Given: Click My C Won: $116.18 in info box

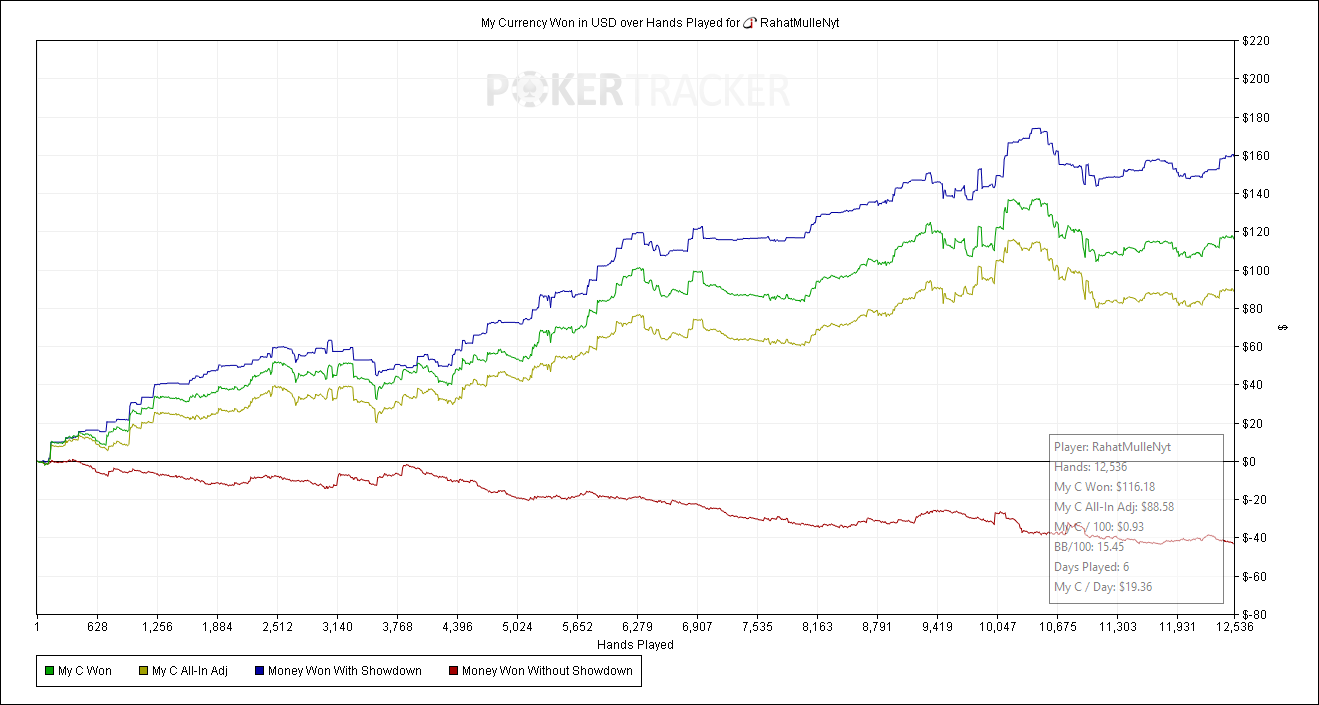Looking at the screenshot, I should pos(1104,487).
